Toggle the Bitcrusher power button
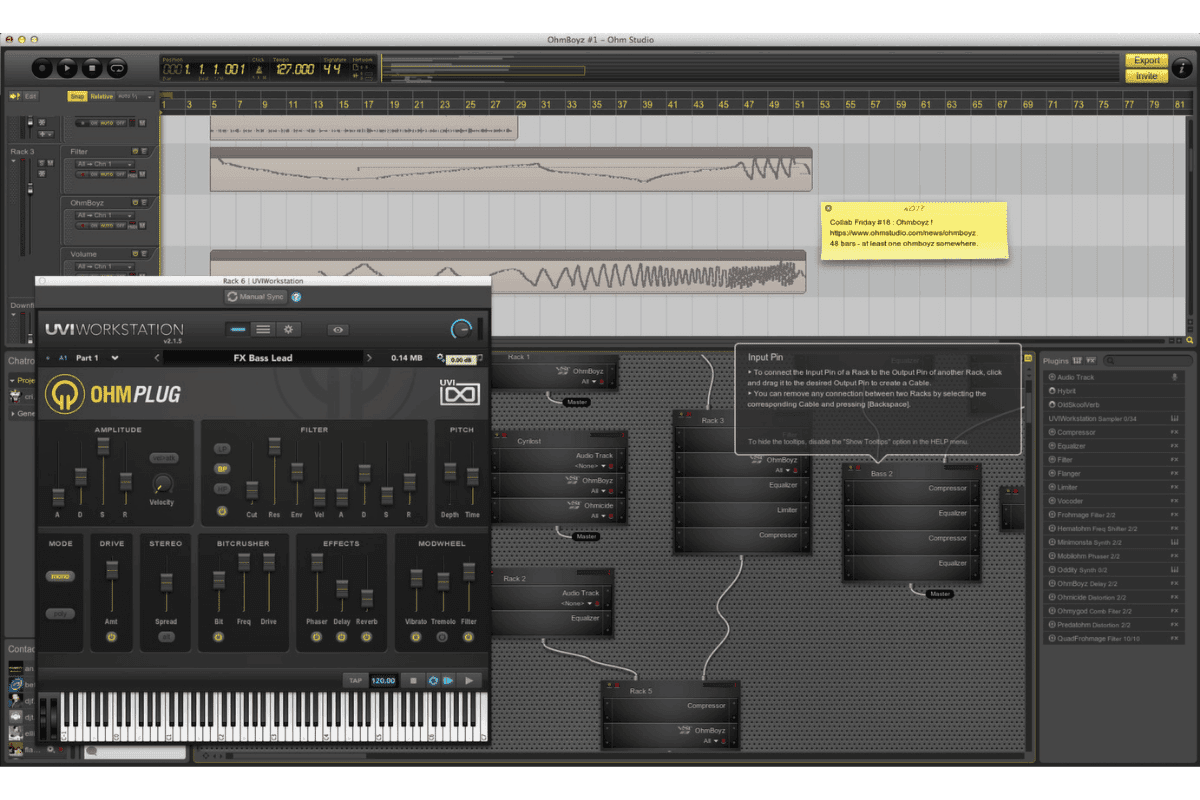 (x=219, y=636)
